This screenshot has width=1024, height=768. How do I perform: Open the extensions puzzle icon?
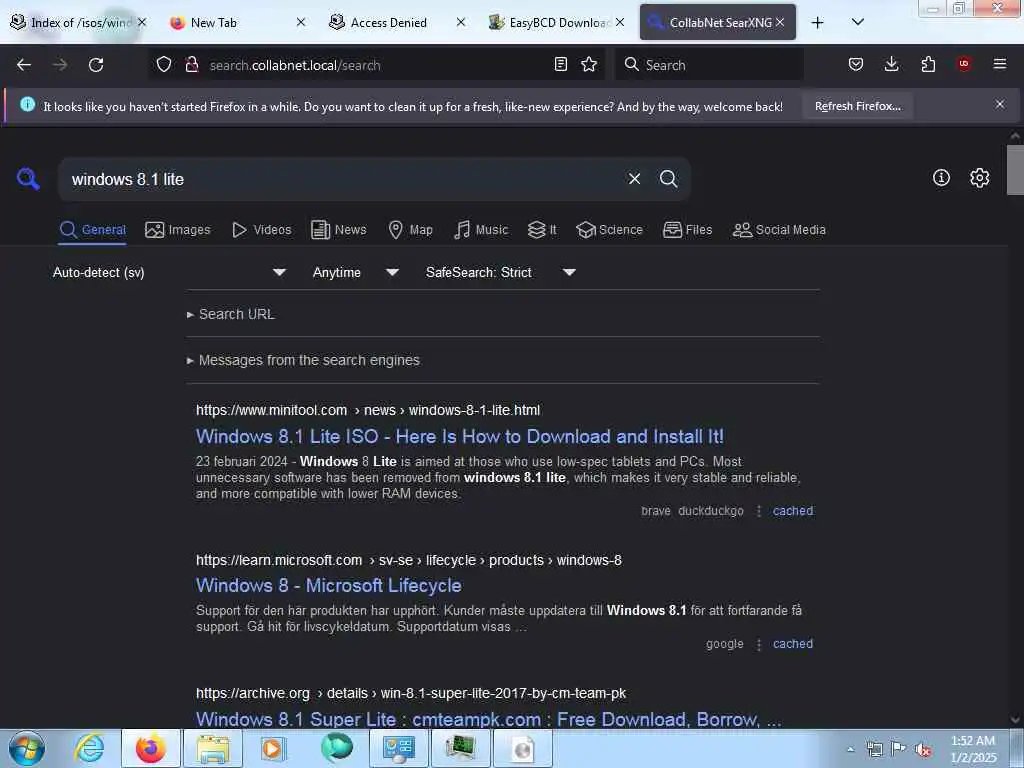coord(928,64)
